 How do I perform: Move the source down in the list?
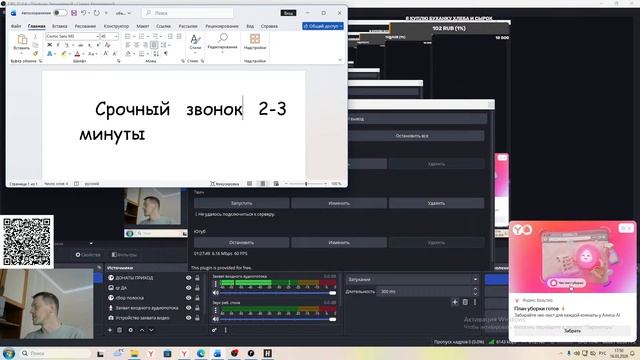tap(151, 330)
